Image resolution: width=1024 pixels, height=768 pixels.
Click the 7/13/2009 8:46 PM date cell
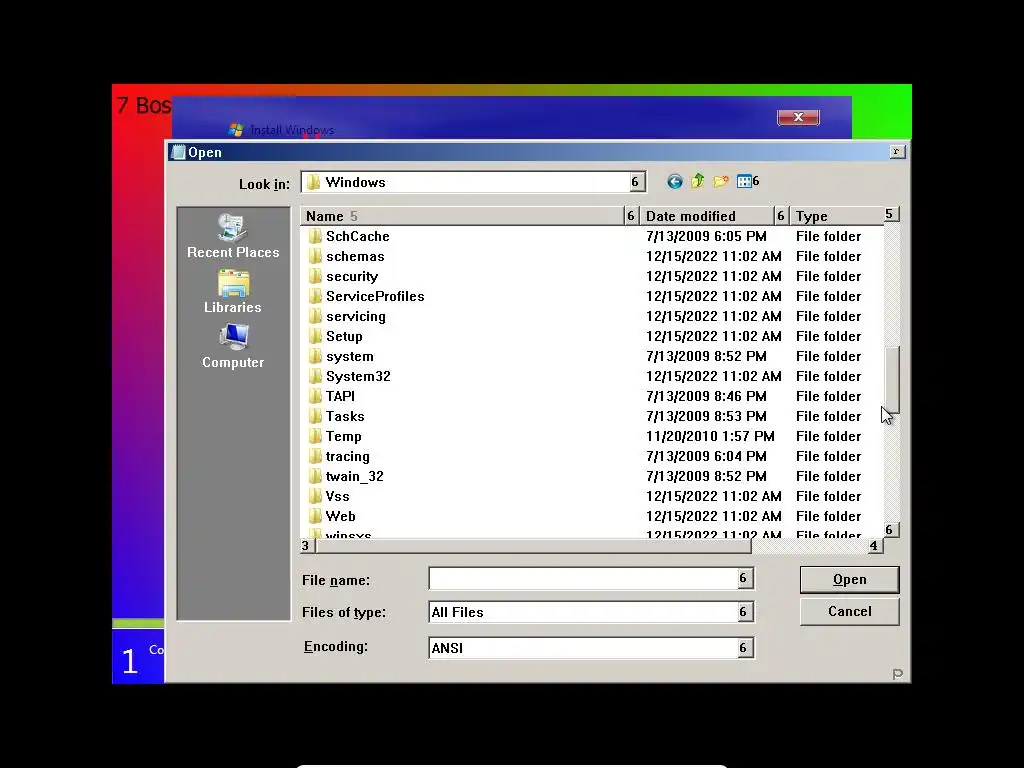tap(706, 396)
